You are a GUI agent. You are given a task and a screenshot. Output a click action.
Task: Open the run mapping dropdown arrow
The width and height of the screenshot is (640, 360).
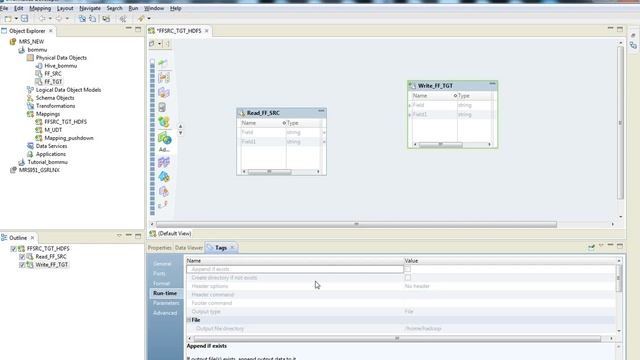point(149,19)
